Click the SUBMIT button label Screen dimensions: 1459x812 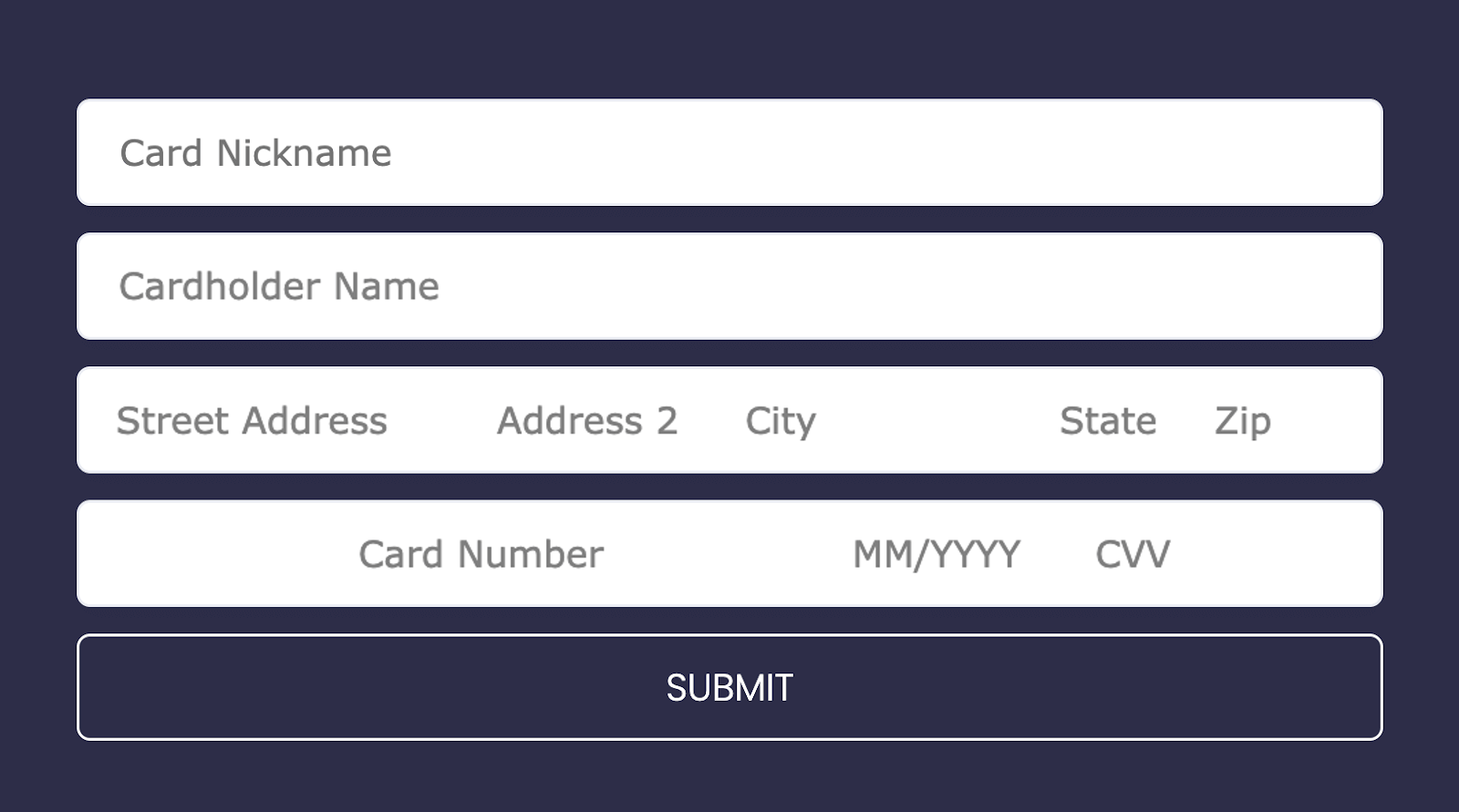click(729, 688)
